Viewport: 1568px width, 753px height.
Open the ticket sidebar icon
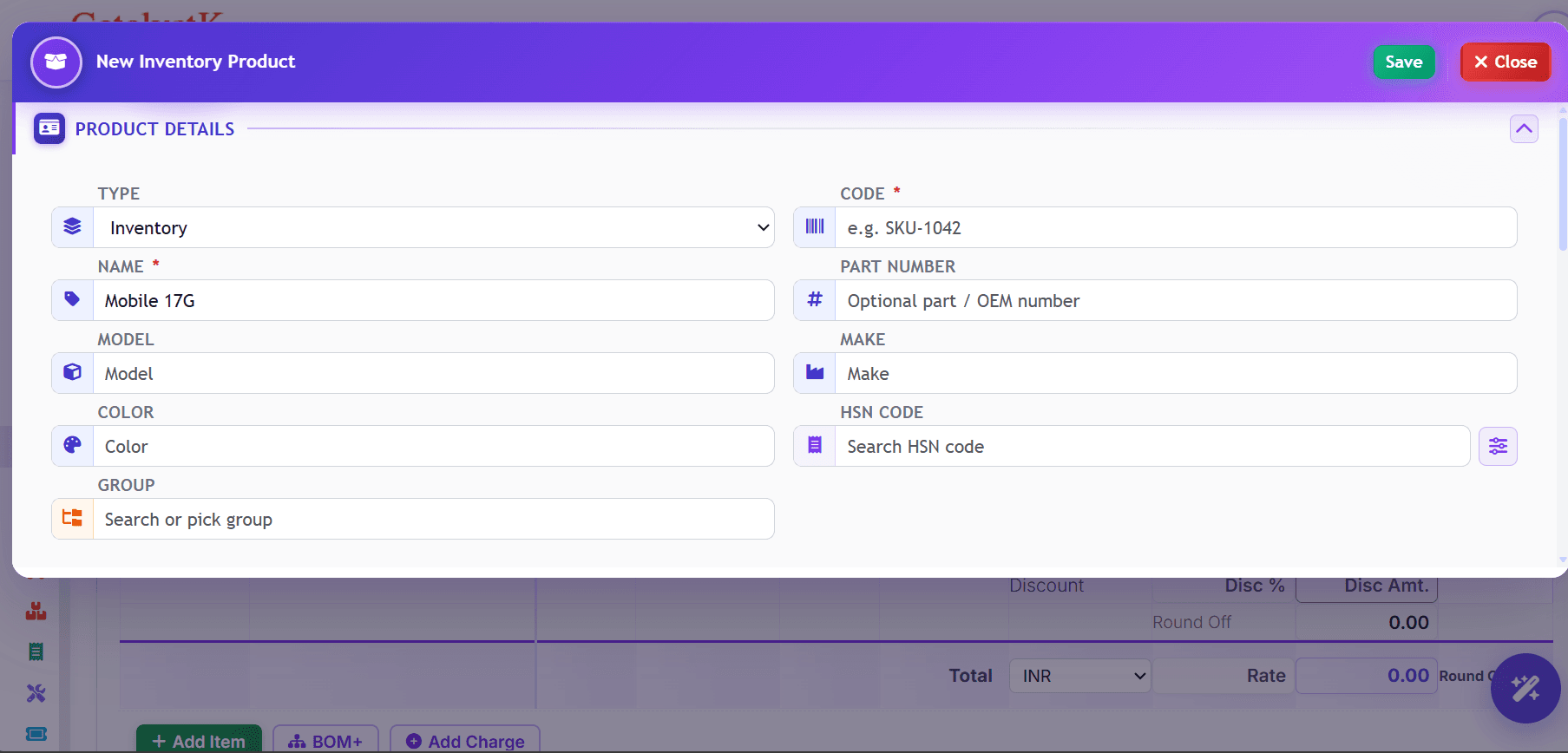click(x=36, y=734)
